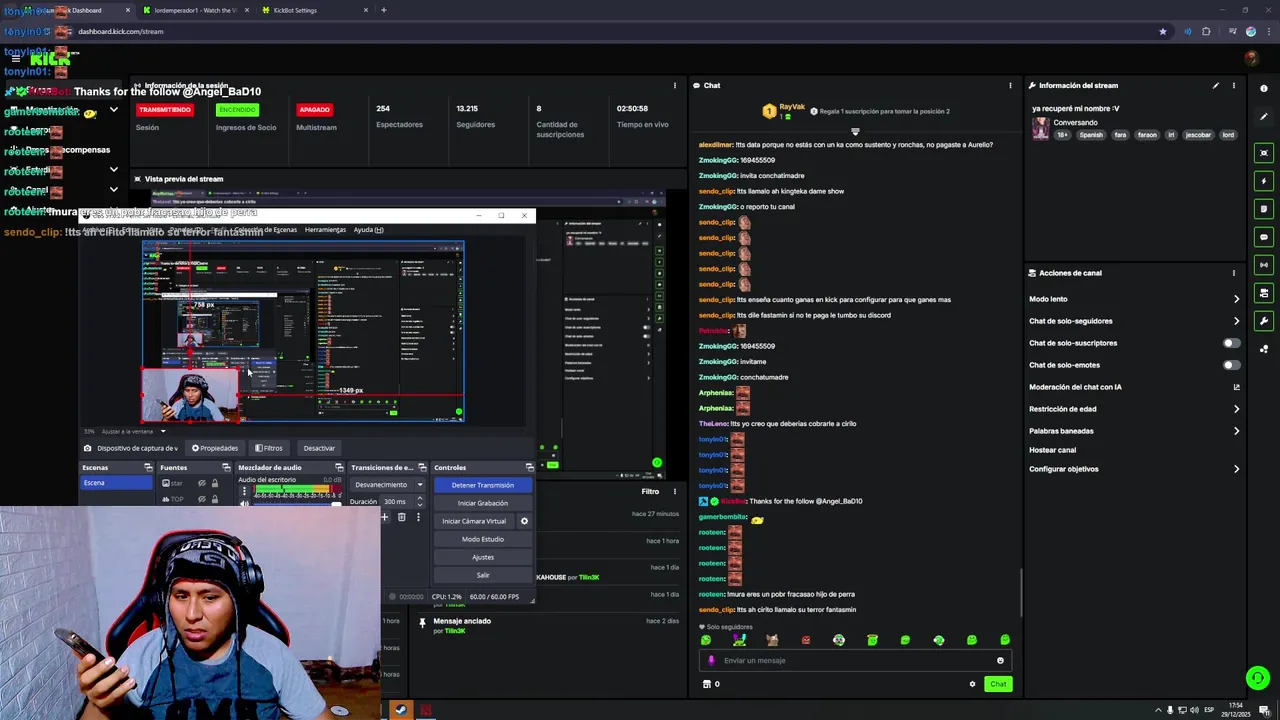Toggle Chat de solo-suscriptores switch
The image size is (1280, 720).
pyautogui.click(x=1231, y=343)
